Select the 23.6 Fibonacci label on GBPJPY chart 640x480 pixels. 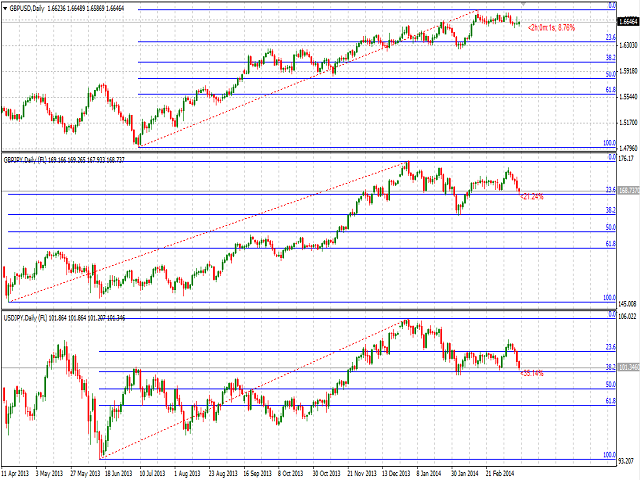(611, 190)
